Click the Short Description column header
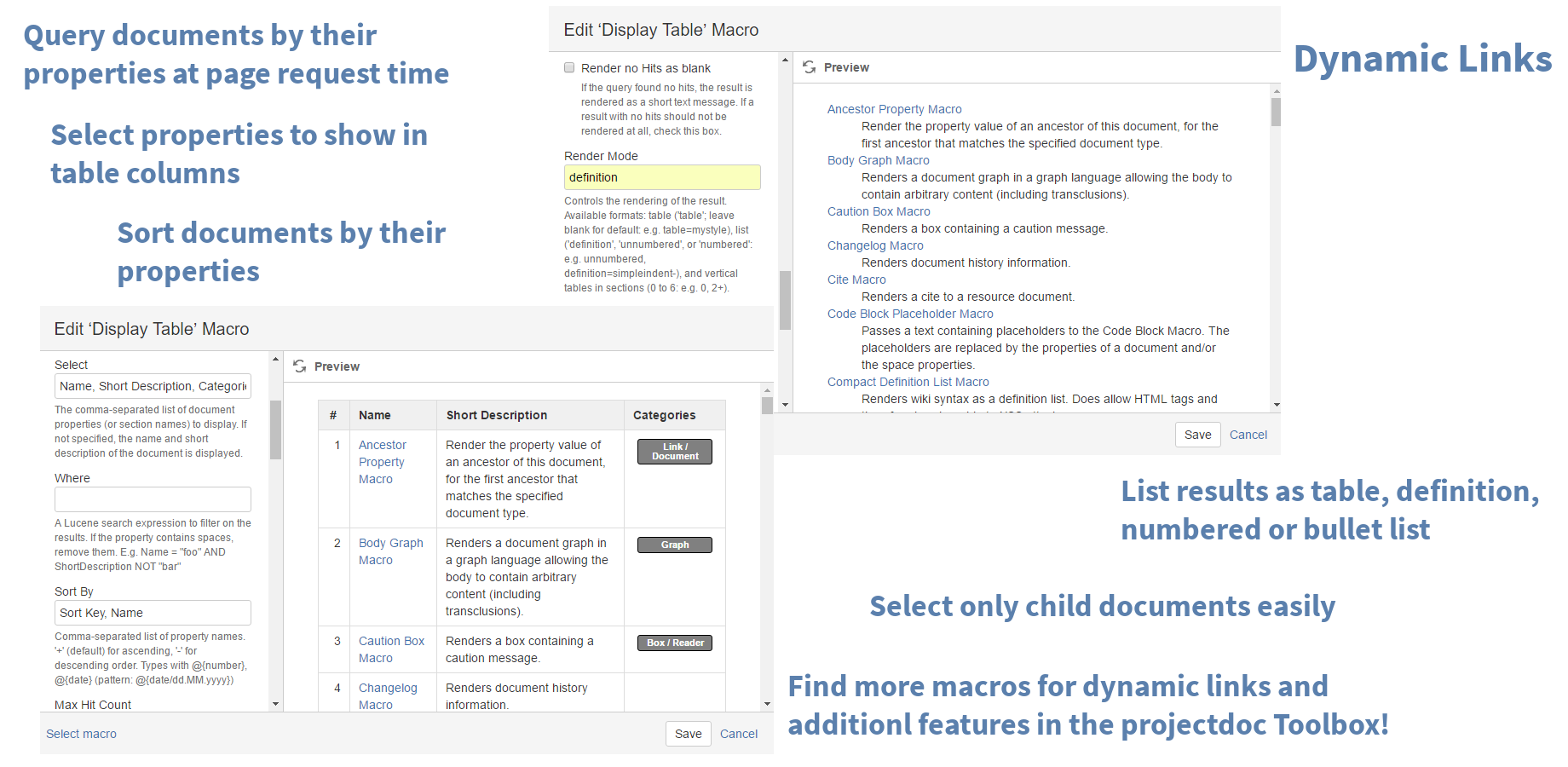1568x767 pixels. tap(496, 415)
